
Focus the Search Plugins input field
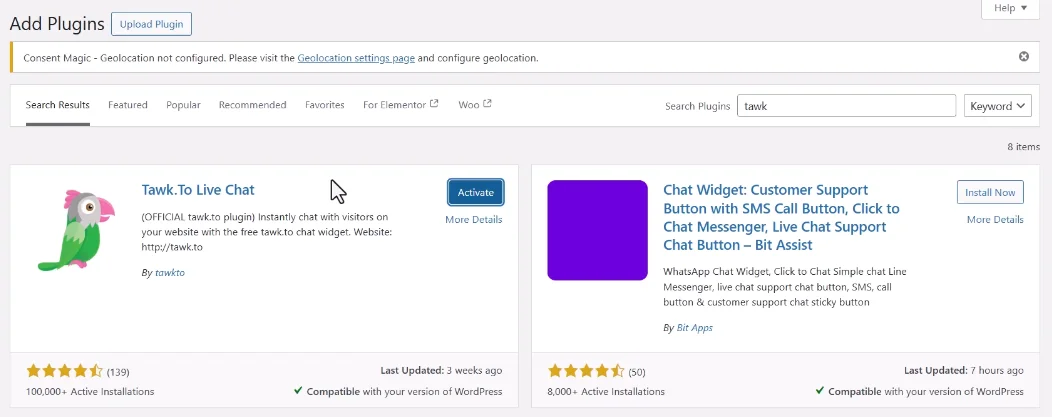846,106
